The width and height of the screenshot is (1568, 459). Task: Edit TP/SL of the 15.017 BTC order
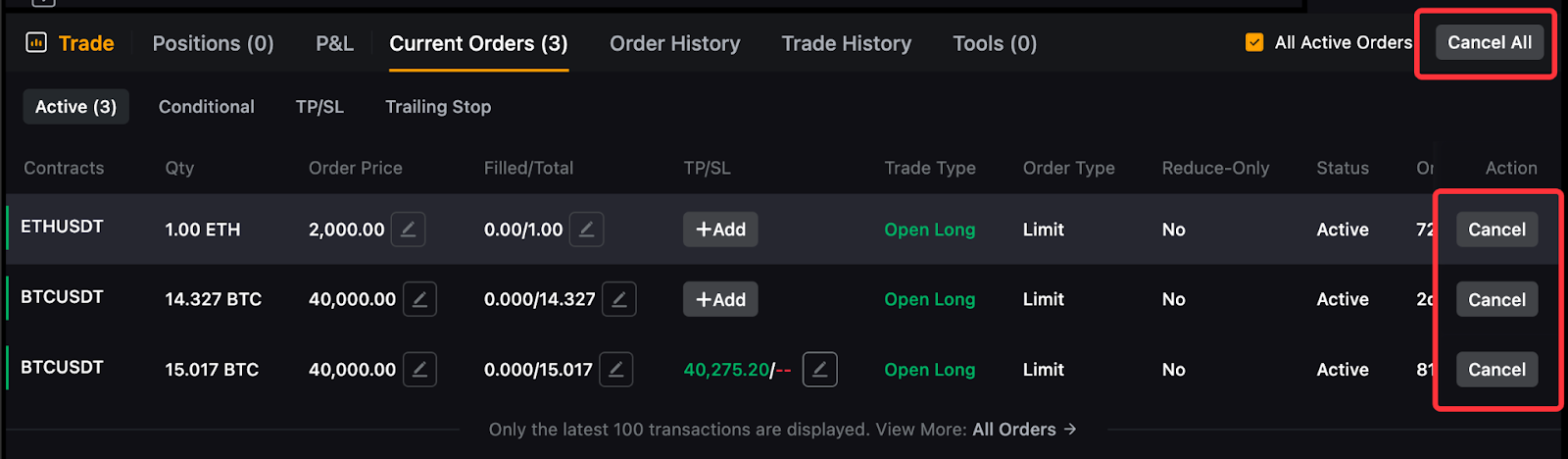point(819,370)
